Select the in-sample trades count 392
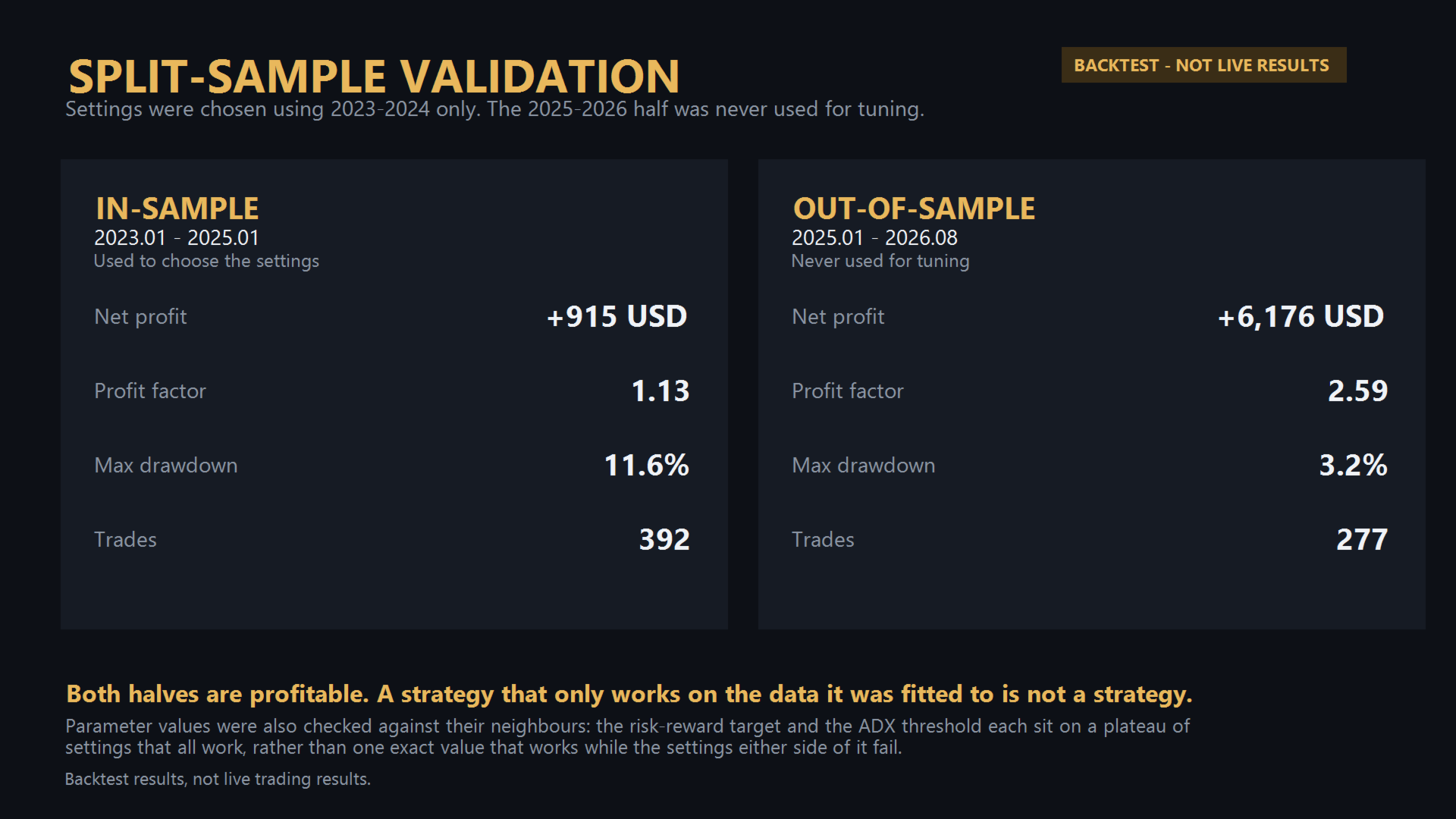Viewport: 1456px width, 819px height. click(664, 539)
